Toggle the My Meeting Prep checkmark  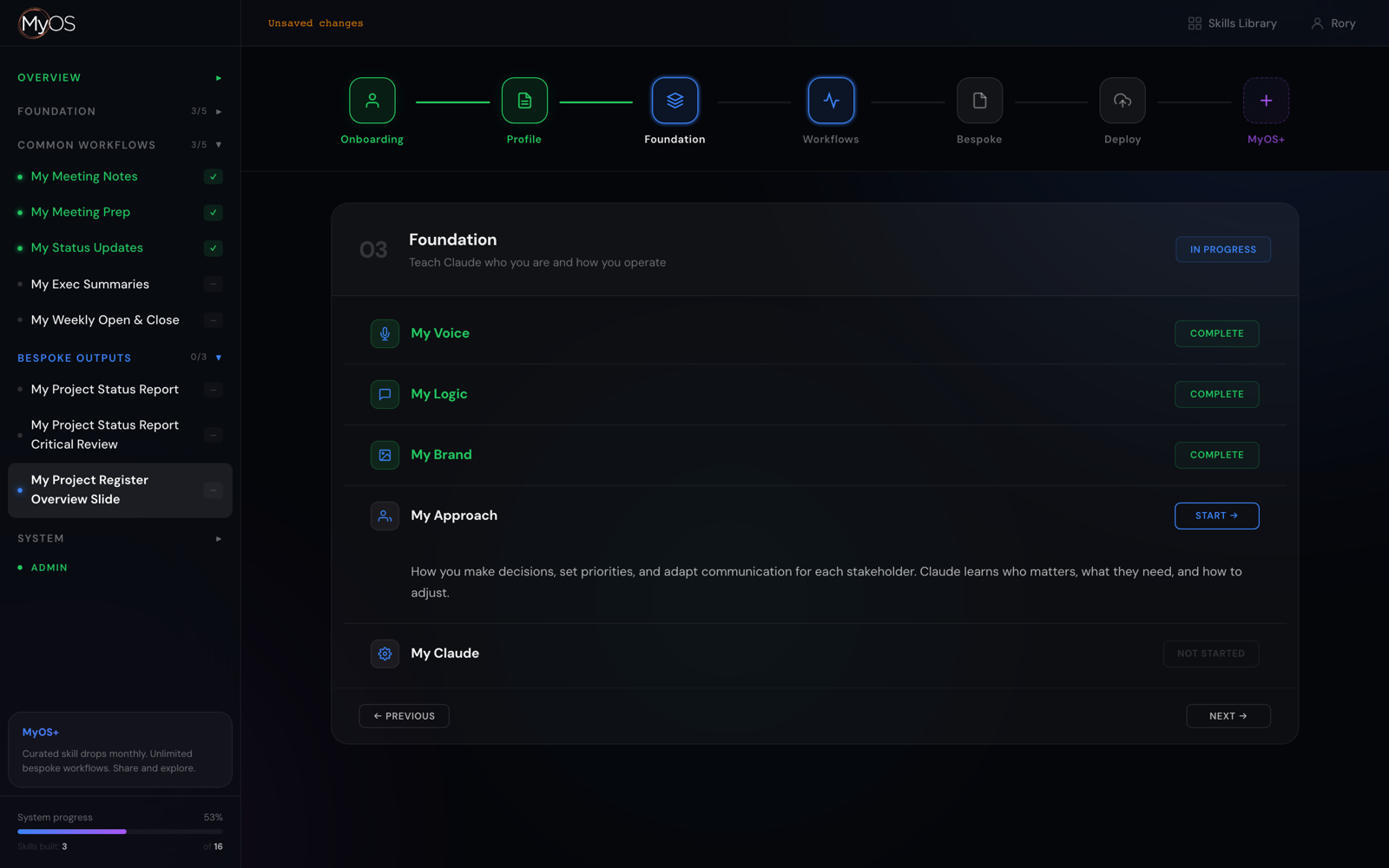pos(214,213)
